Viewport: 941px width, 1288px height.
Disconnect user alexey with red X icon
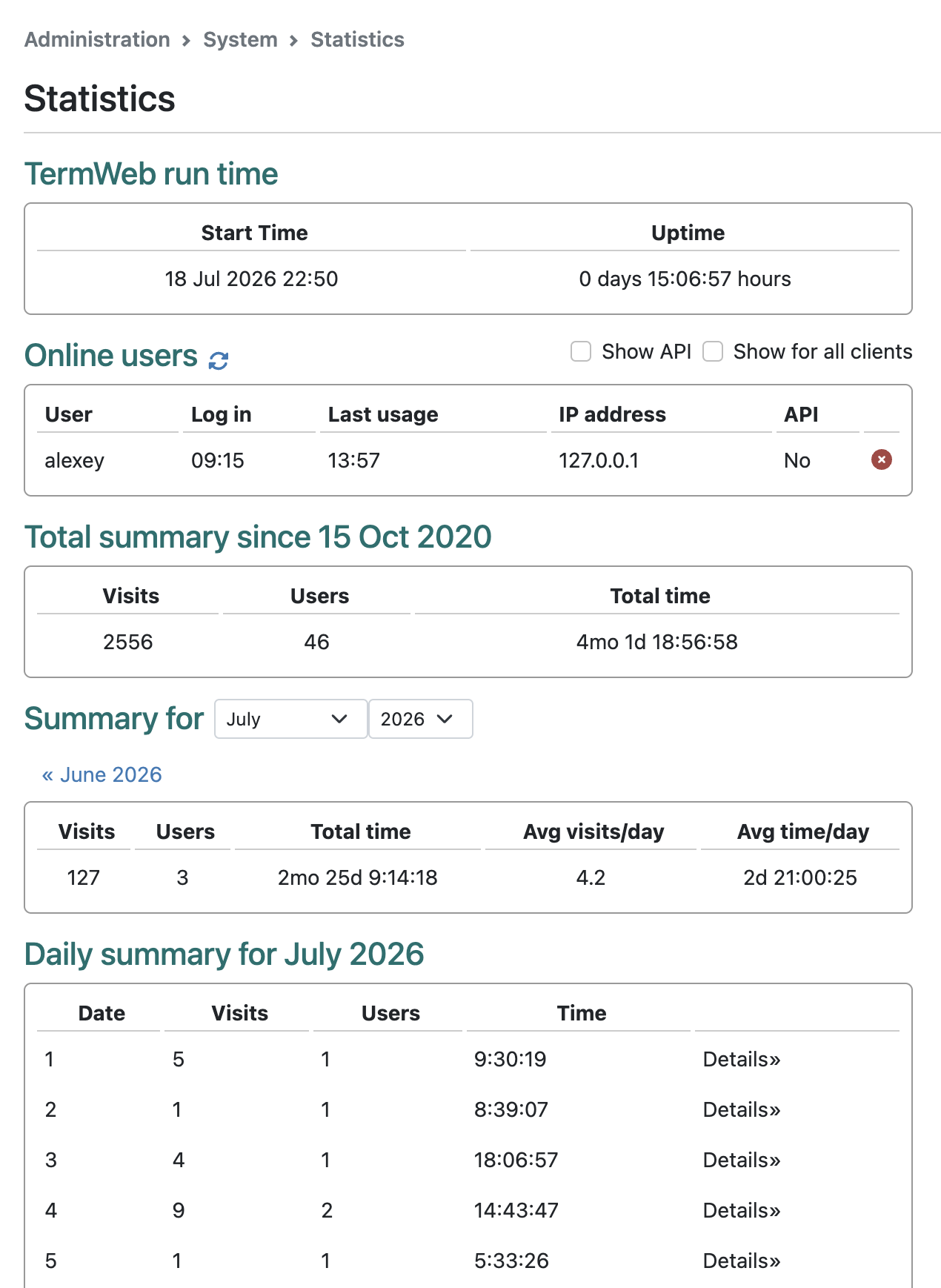tap(881, 460)
